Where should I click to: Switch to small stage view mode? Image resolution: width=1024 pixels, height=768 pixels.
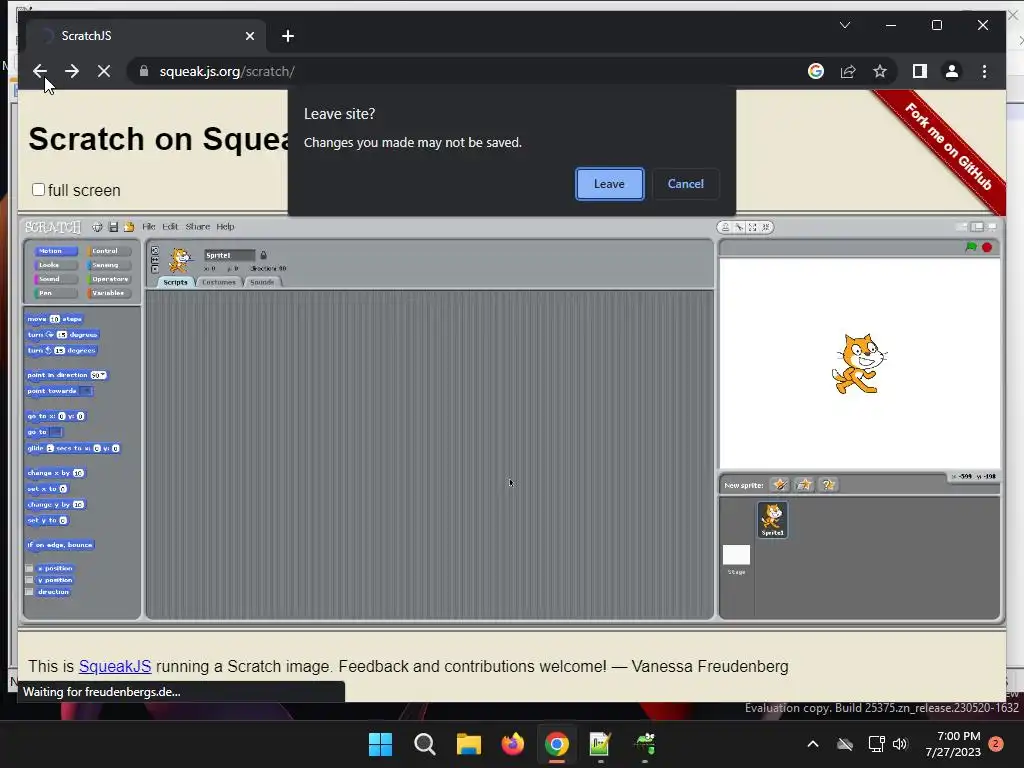click(962, 227)
